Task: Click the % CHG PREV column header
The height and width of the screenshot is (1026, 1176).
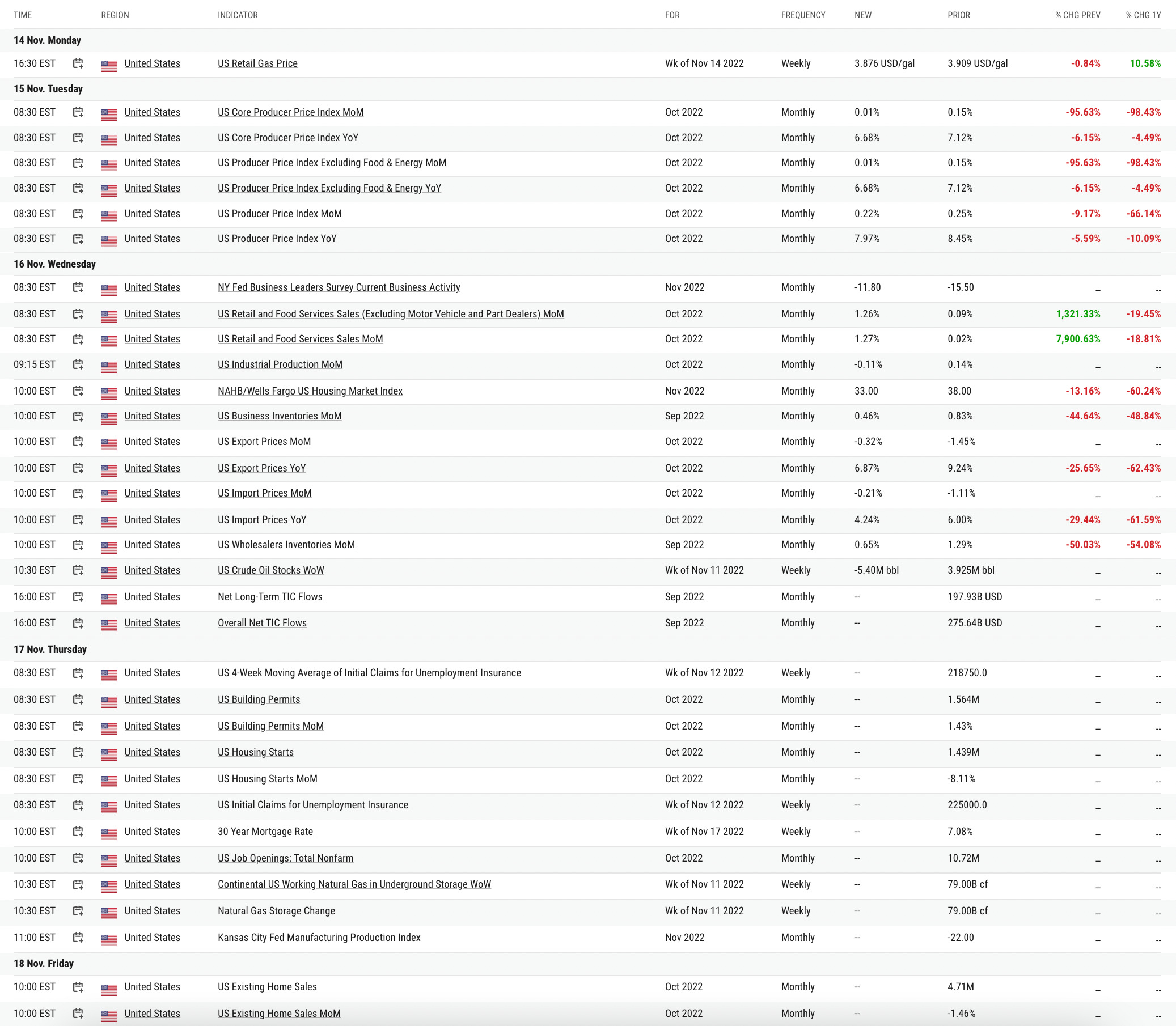Action: 1077,15
